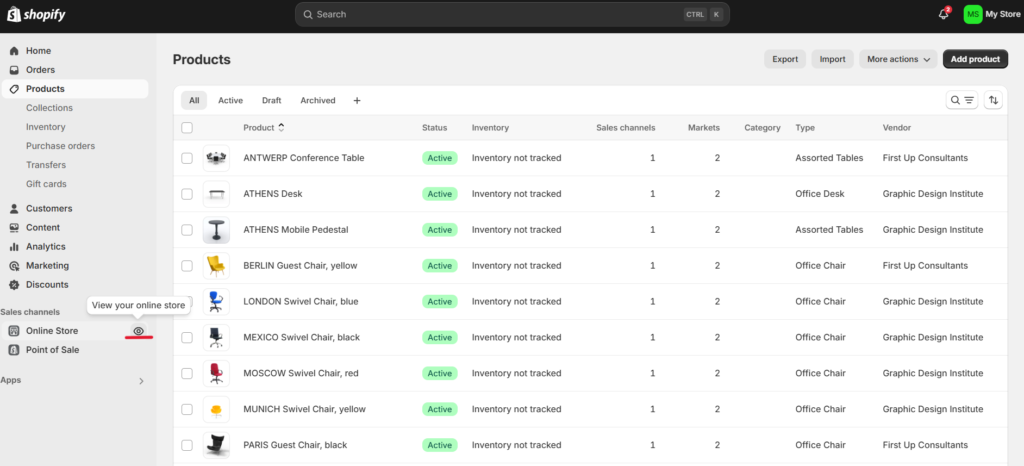The image size is (1024, 466).
Task: Check the ANTWERP Conference Table row
Action: (187, 158)
